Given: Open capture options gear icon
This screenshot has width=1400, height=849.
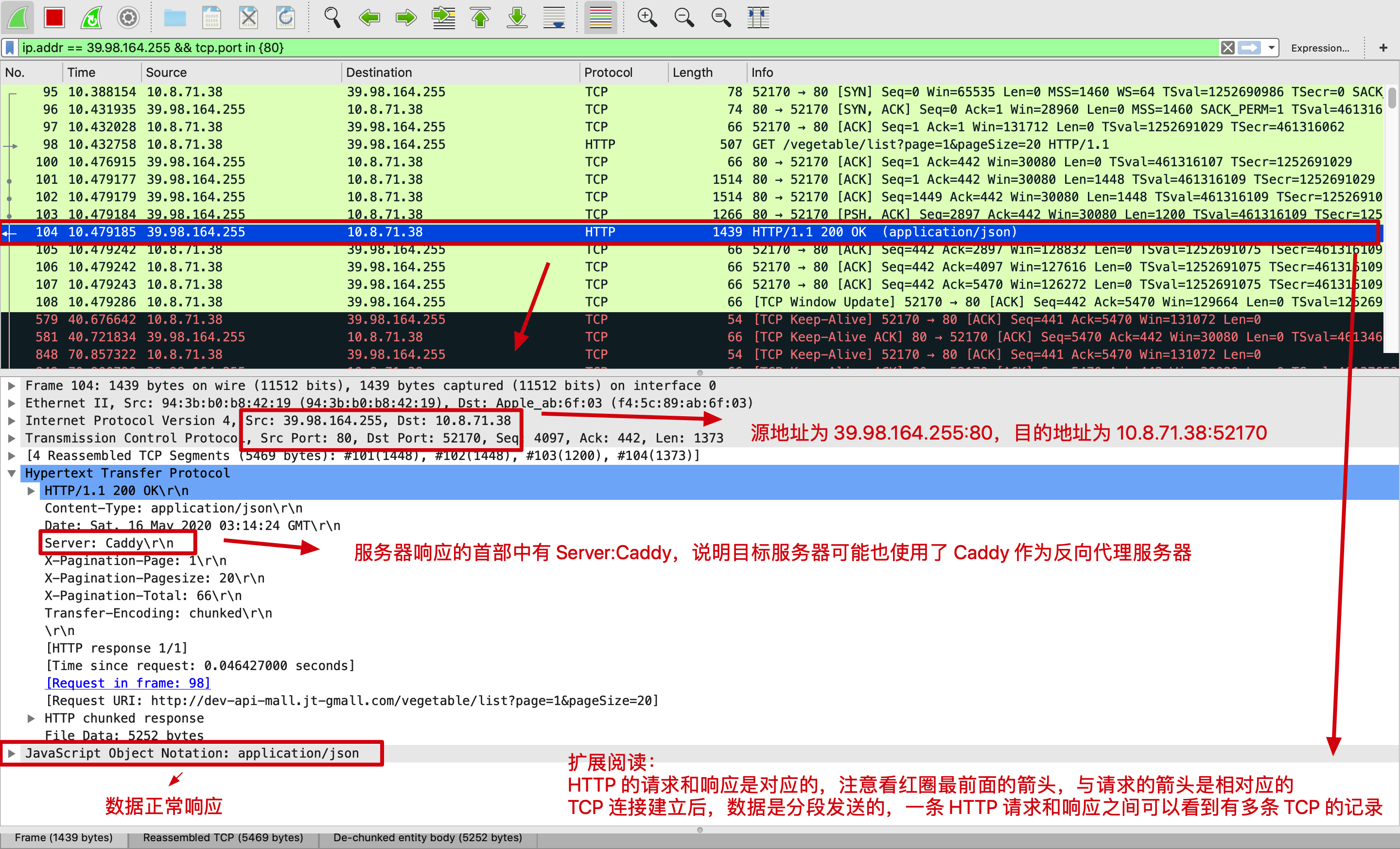Looking at the screenshot, I should [128, 18].
